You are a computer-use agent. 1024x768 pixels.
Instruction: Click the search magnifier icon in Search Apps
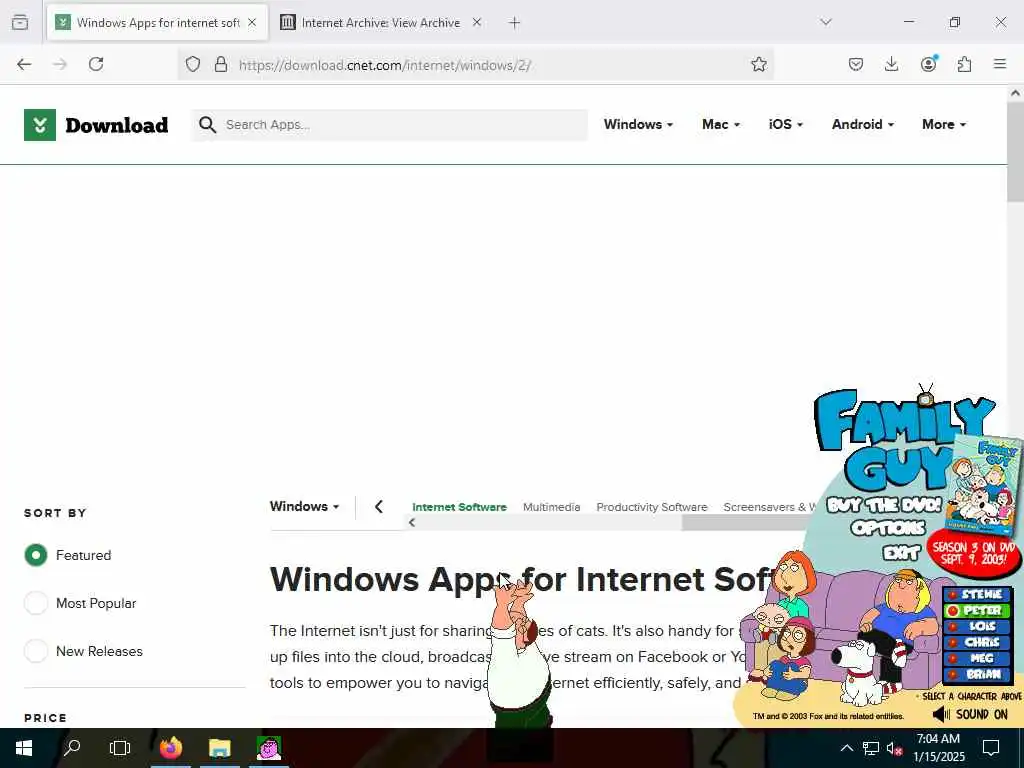[207, 124]
